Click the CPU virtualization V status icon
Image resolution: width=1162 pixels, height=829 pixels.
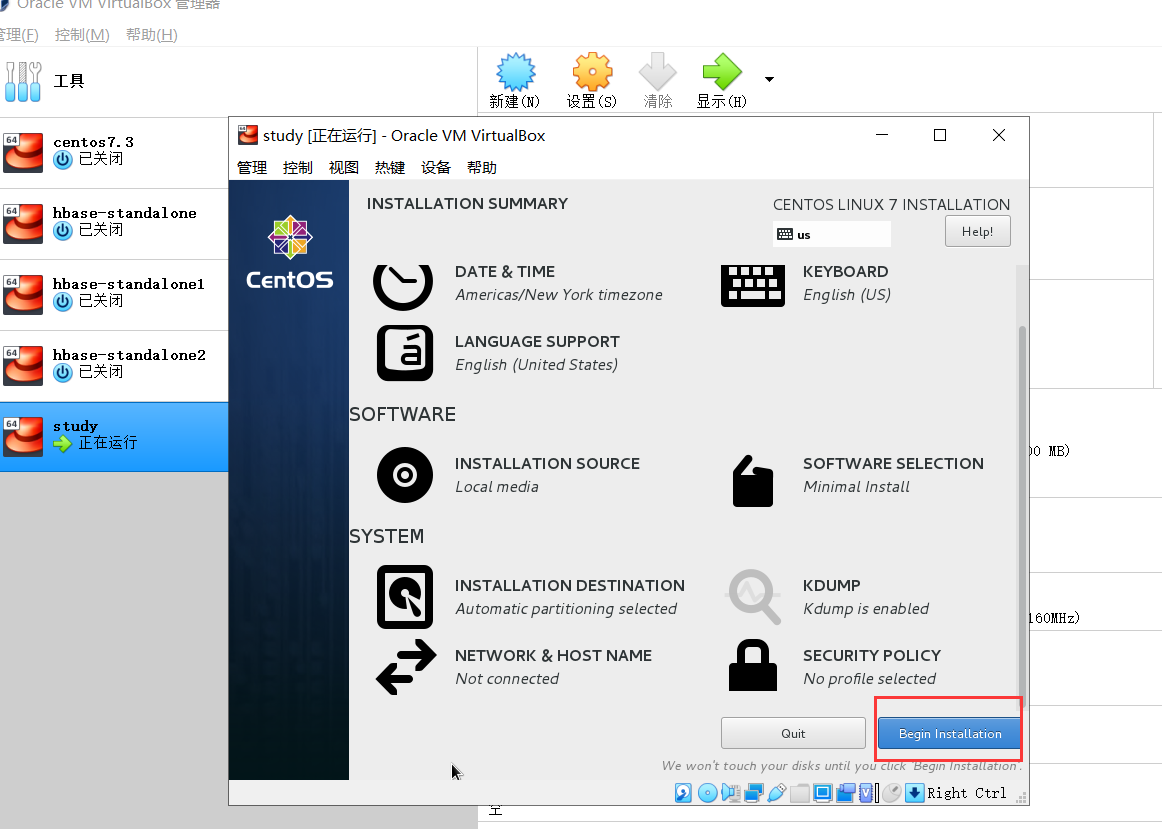pos(866,793)
